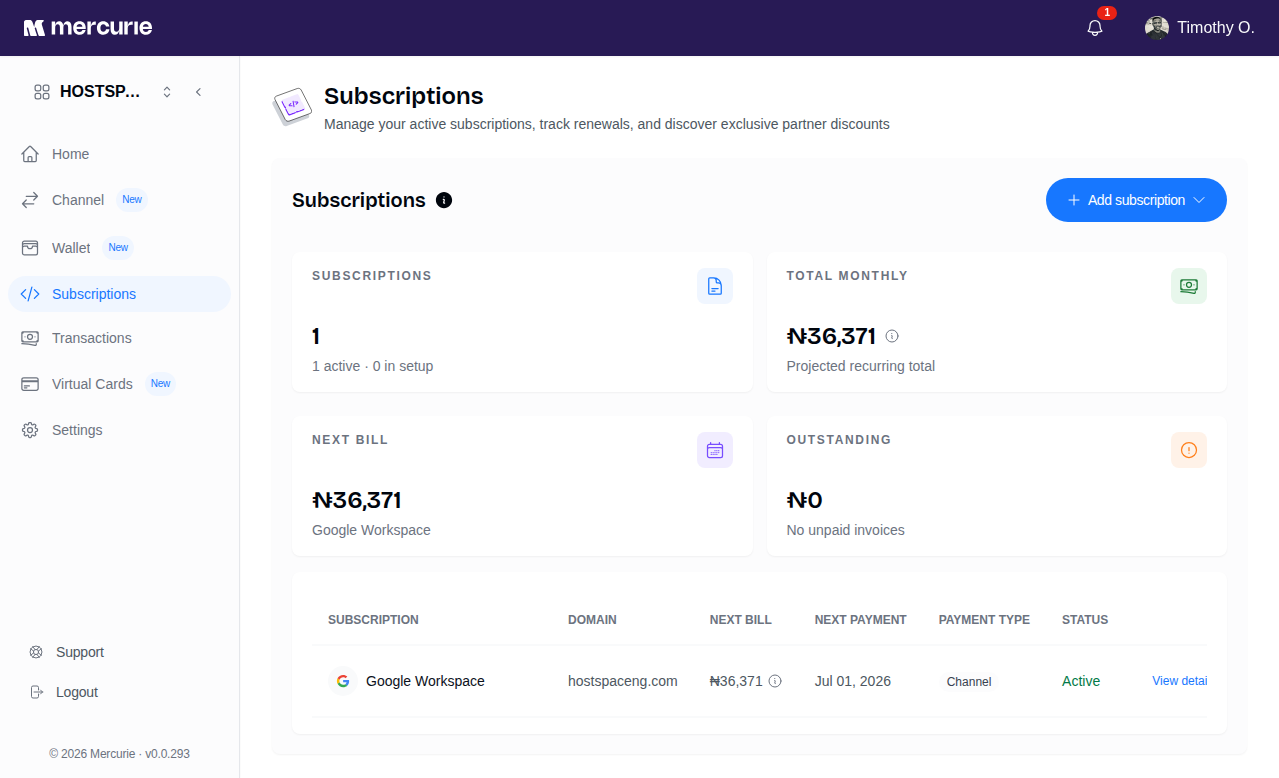Click the HOSTSP workspace grid icon
The image size is (1279, 778).
pos(42,92)
